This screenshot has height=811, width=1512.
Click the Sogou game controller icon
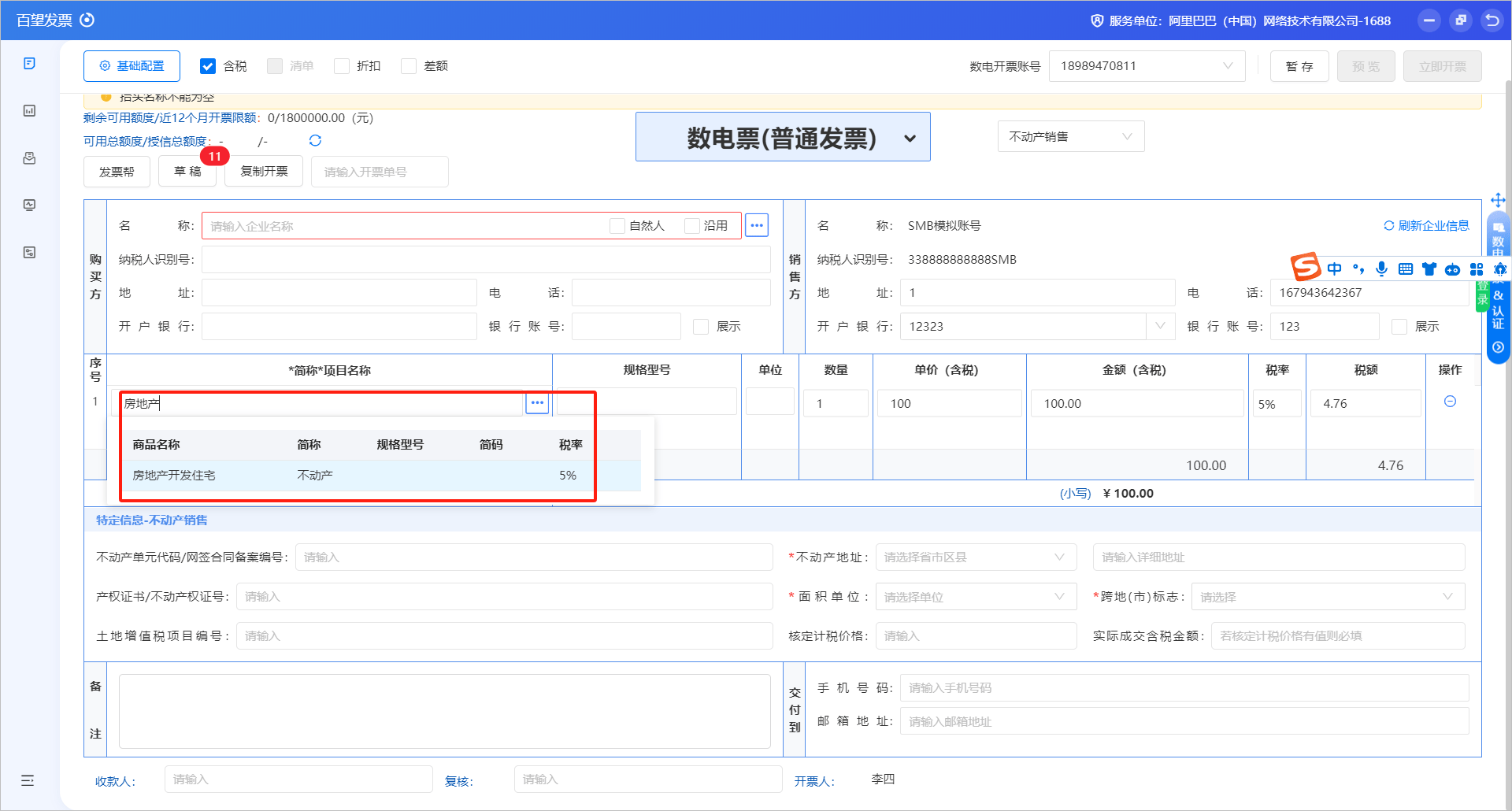click(x=1453, y=268)
